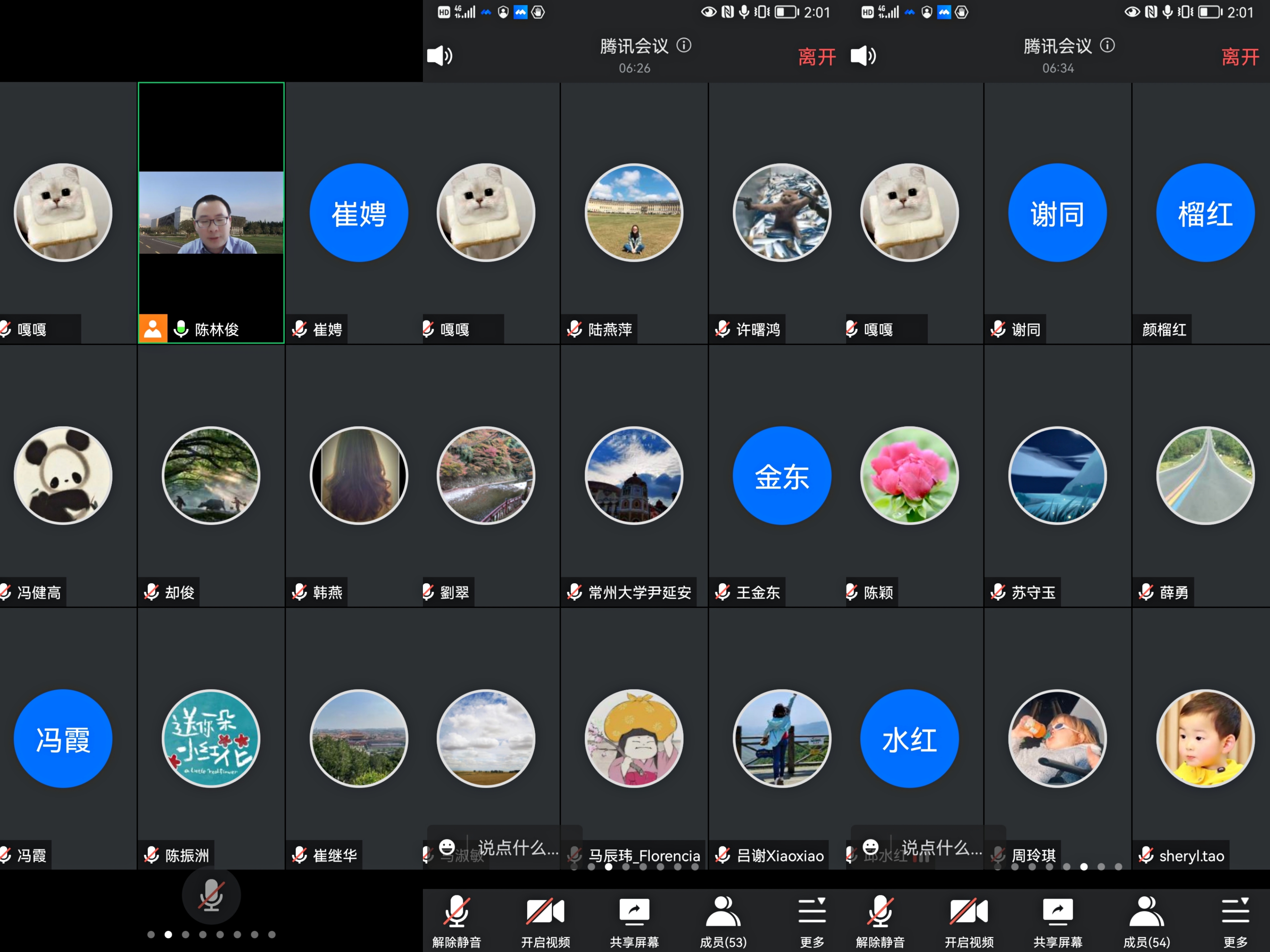Select the blue 金东 avatar
The image size is (1270, 952).
click(782, 476)
